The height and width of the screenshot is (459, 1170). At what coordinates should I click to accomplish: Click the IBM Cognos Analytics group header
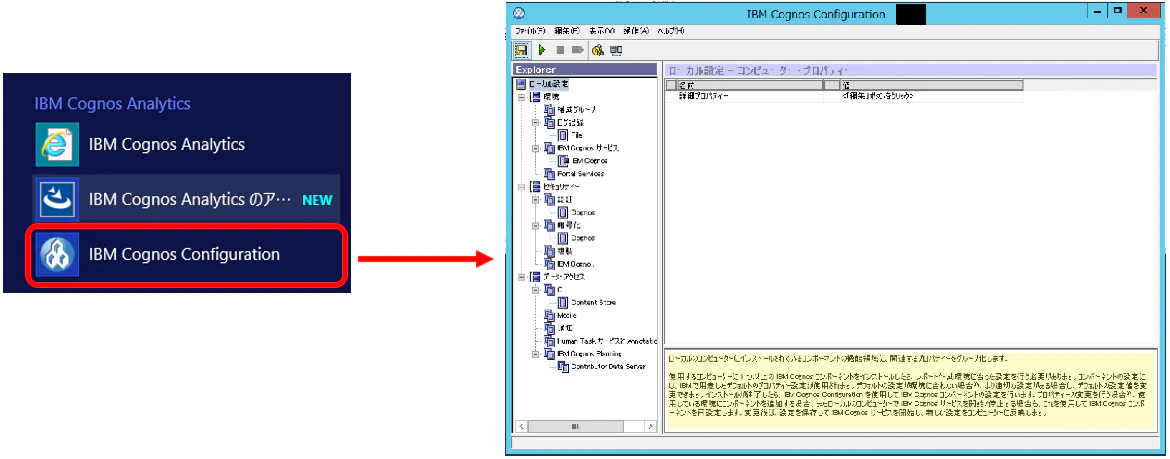coord(113,104)
